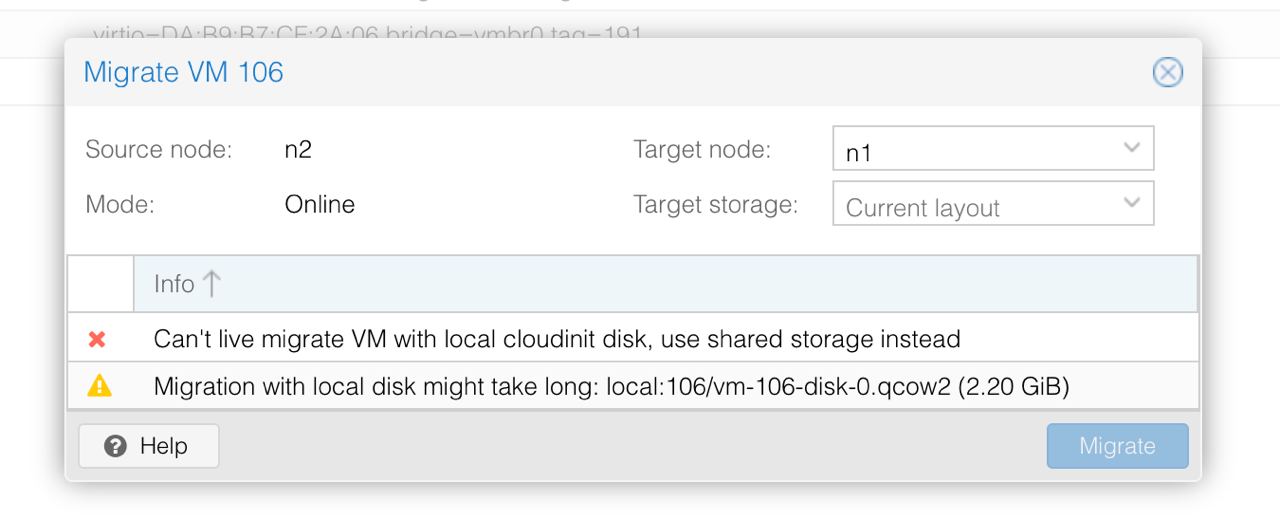1280x520 pixels.
Task: Click the Current layout storage field
Action: 993,203
